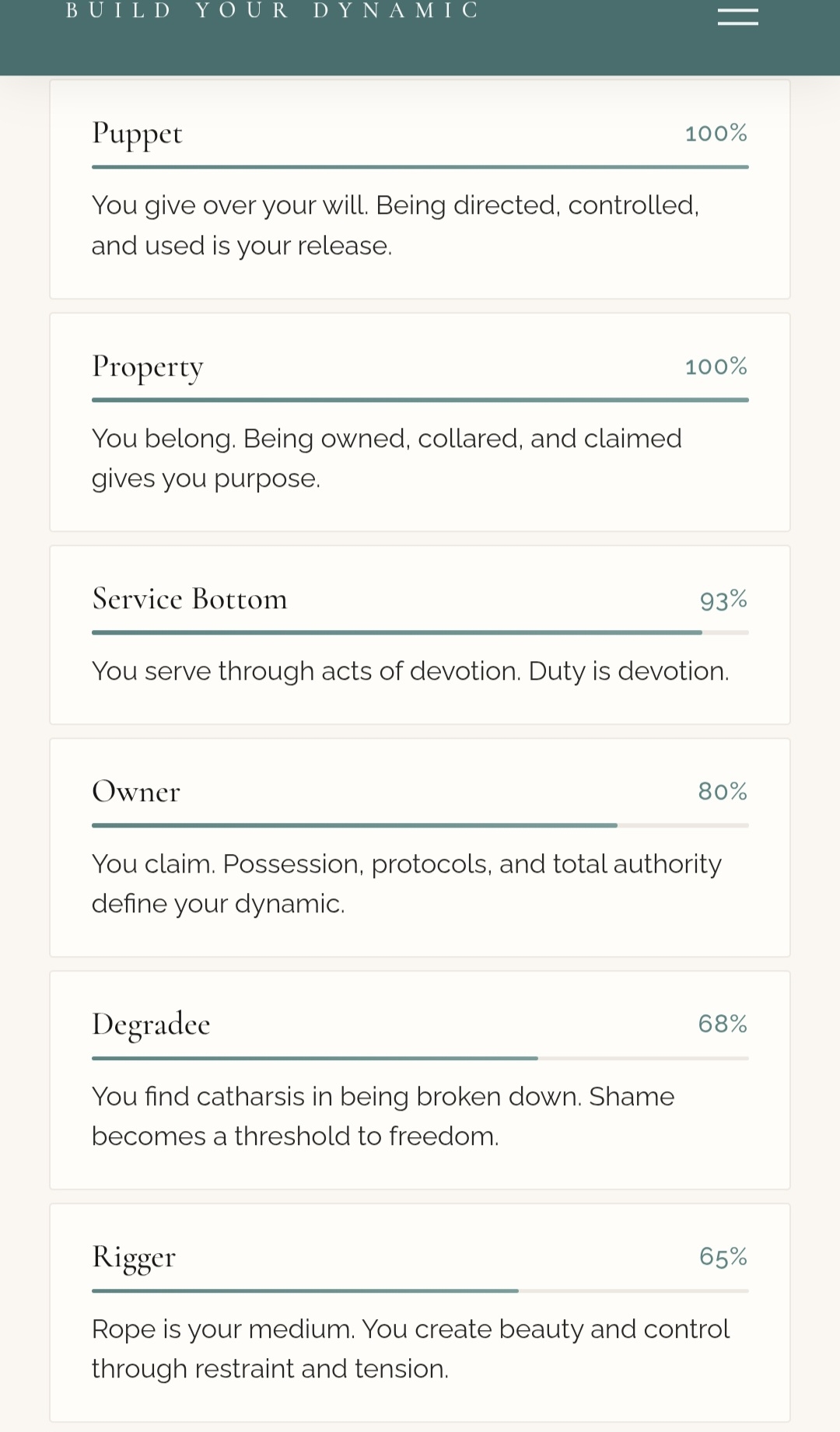The width and height of the screenshot is (840, 1432).
Task: Click the Puppet 100% score label
Action: (716, 134)
